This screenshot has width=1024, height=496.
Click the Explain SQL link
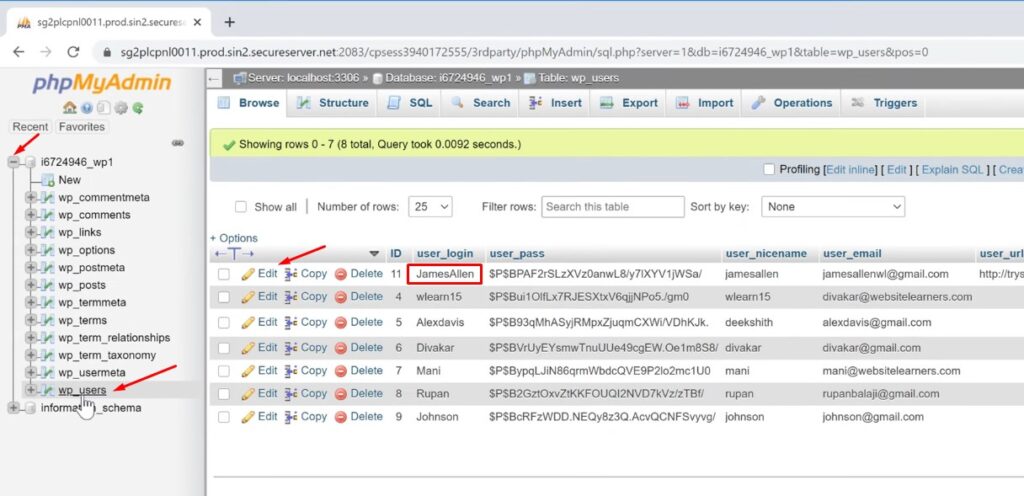pos(952,170)
